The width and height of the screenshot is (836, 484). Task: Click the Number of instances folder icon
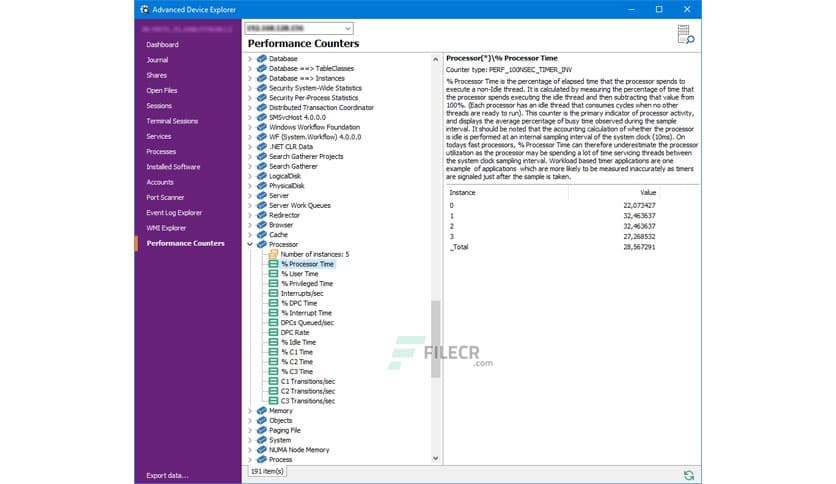pyautogui.click(x=273, y=254)
